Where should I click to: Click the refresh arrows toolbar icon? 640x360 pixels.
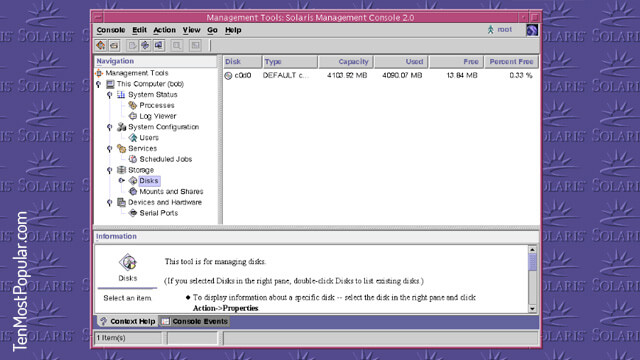click(145, 45)
